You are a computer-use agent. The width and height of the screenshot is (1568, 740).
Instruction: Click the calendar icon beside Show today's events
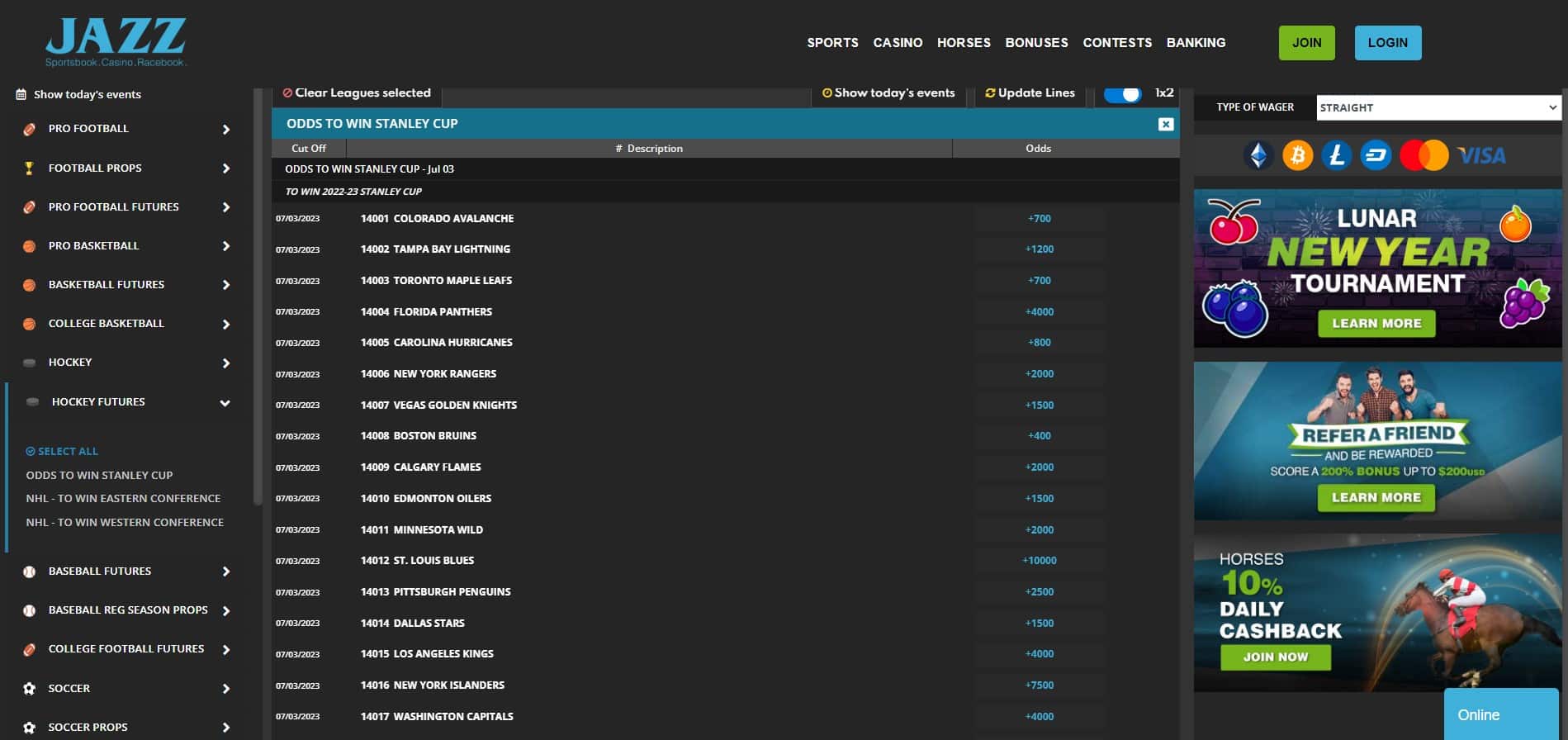21,95
